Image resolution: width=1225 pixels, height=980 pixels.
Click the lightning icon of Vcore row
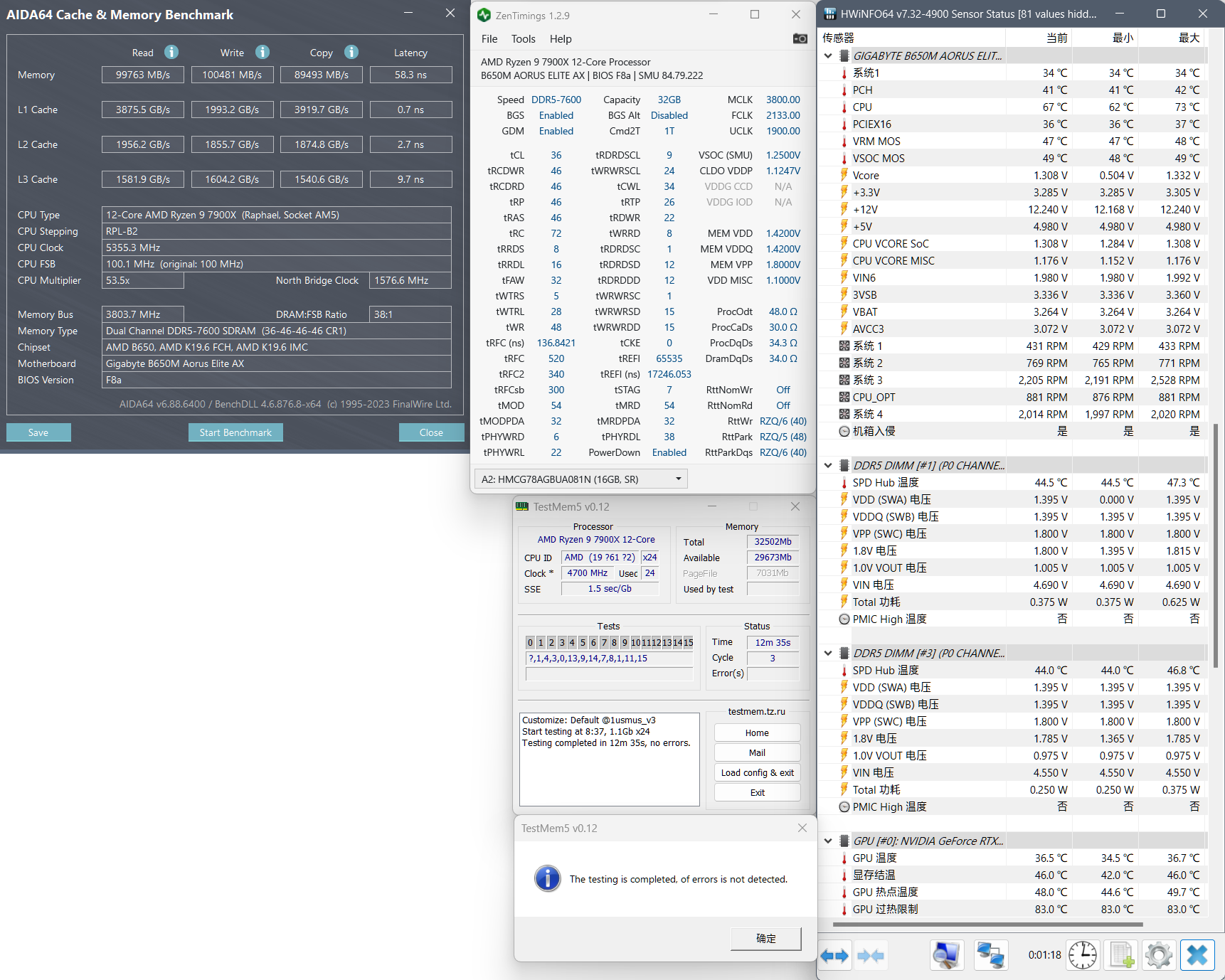[x=844, y=175]
